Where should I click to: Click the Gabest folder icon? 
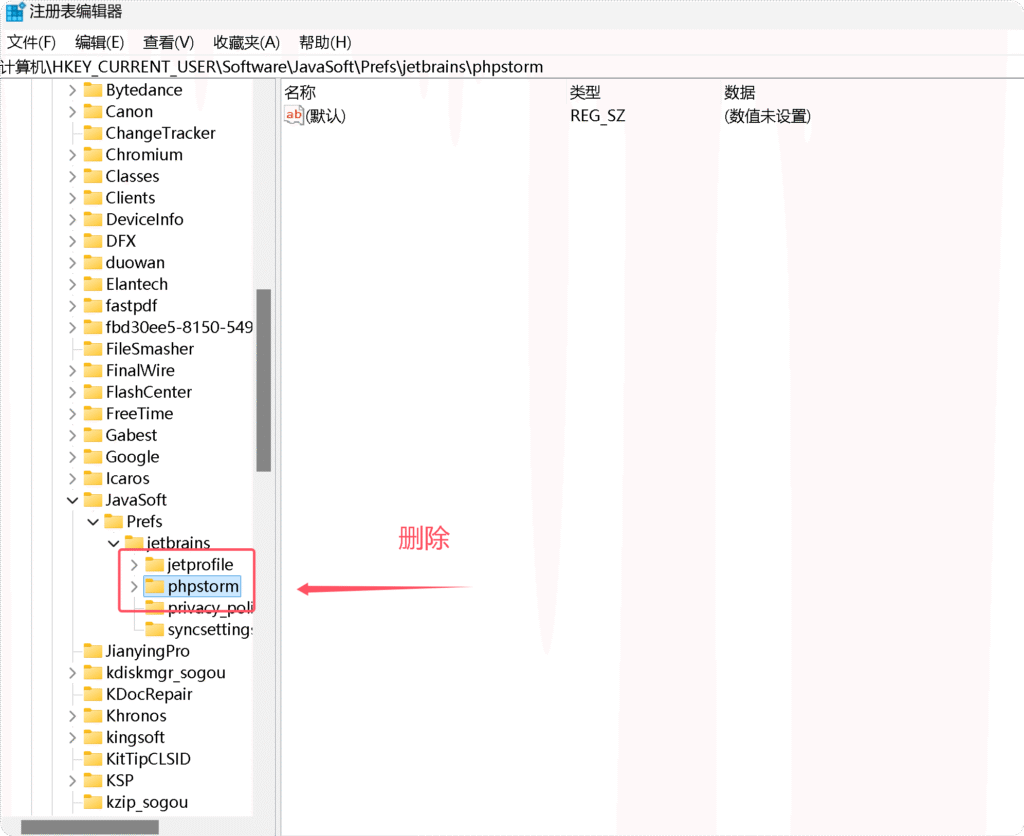[x=93, y=434]
